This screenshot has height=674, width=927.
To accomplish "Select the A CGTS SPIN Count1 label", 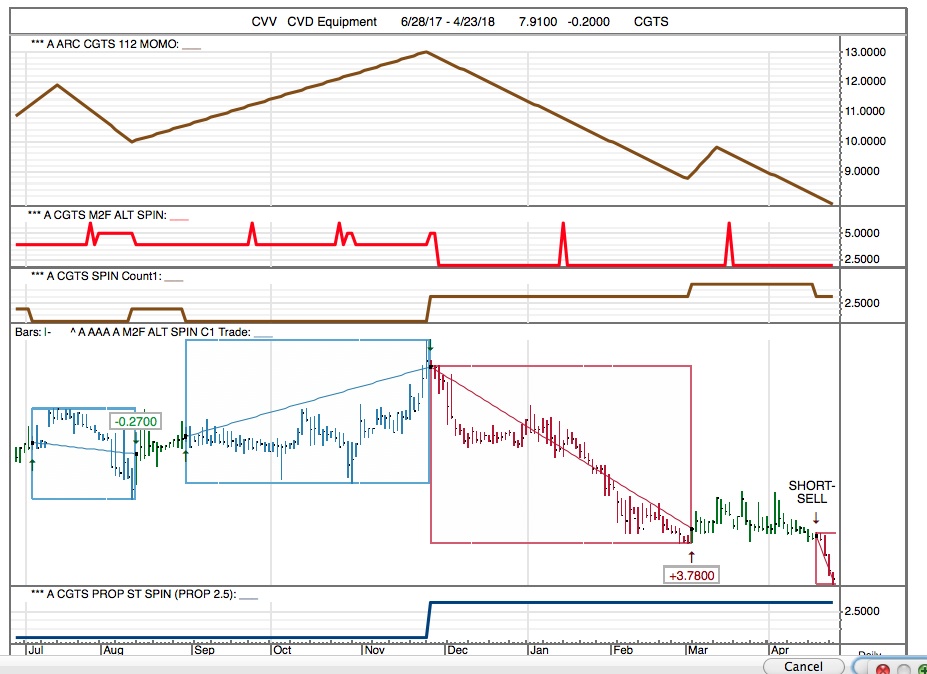I will [96, 276].
